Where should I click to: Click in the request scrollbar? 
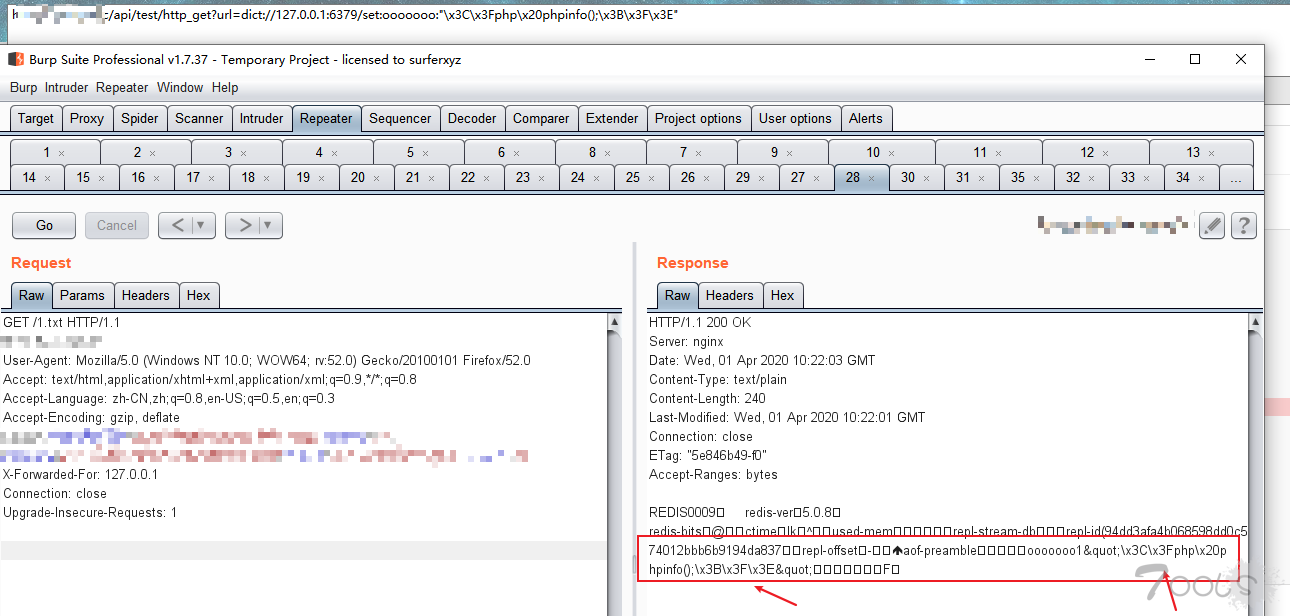pos(615,465)
